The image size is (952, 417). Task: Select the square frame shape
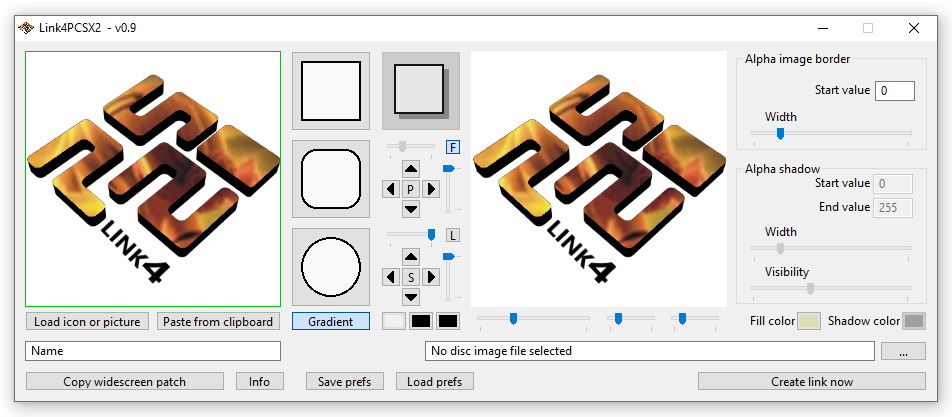pyautogui.click(x=331, y=91)
